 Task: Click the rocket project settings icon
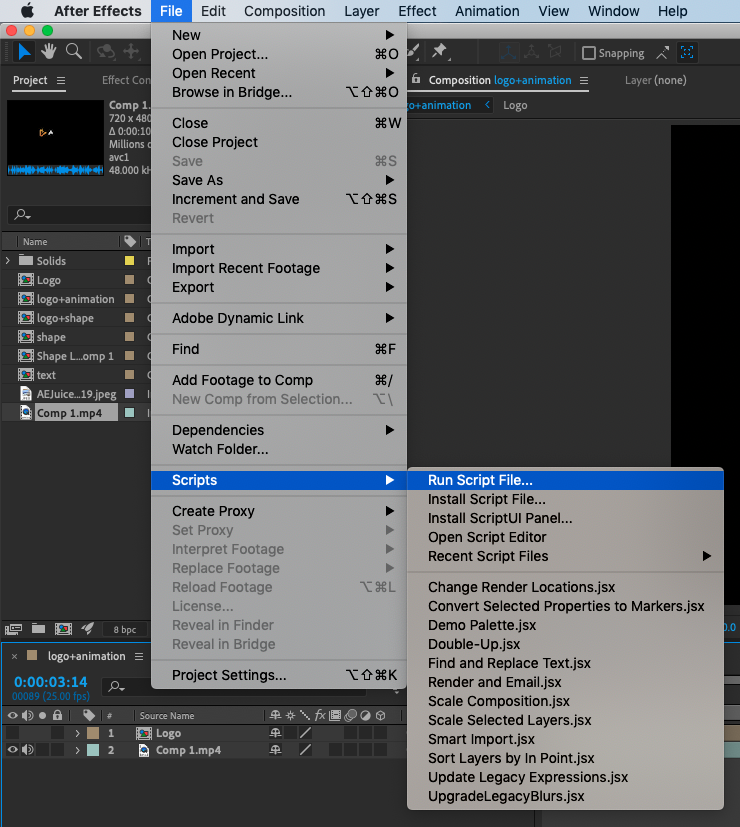(x=88, y=628)
